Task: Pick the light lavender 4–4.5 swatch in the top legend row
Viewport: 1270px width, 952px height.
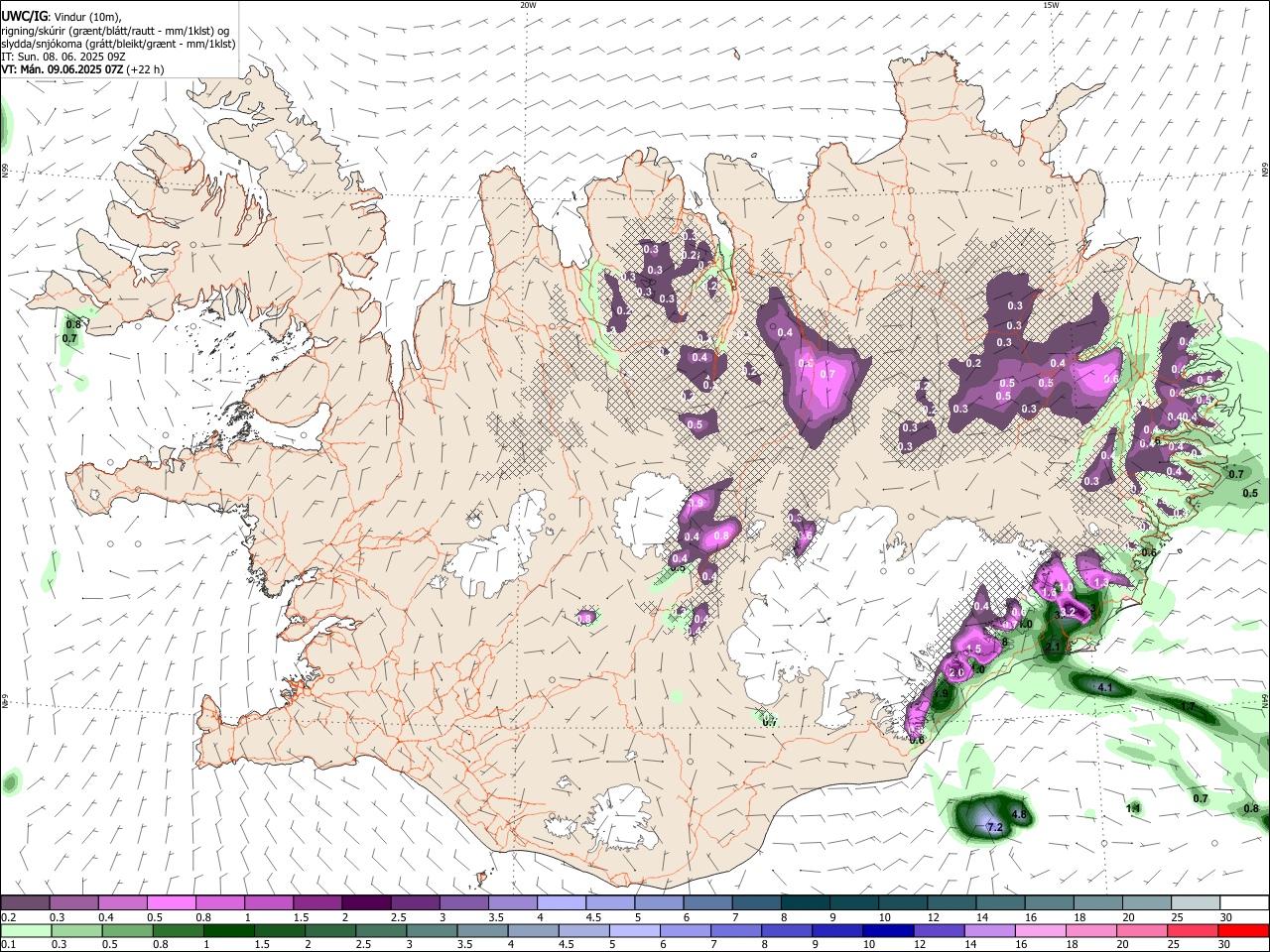Action: [562, 902]
